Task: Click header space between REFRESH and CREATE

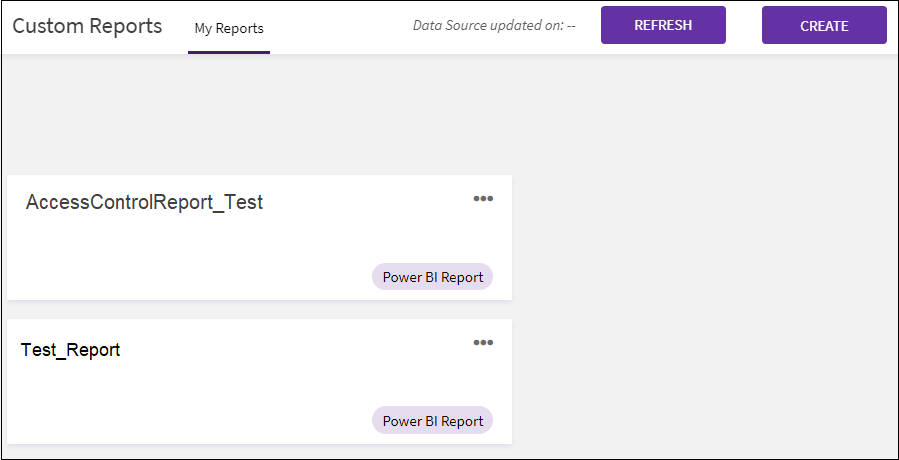Action: (x=744, y=26)
